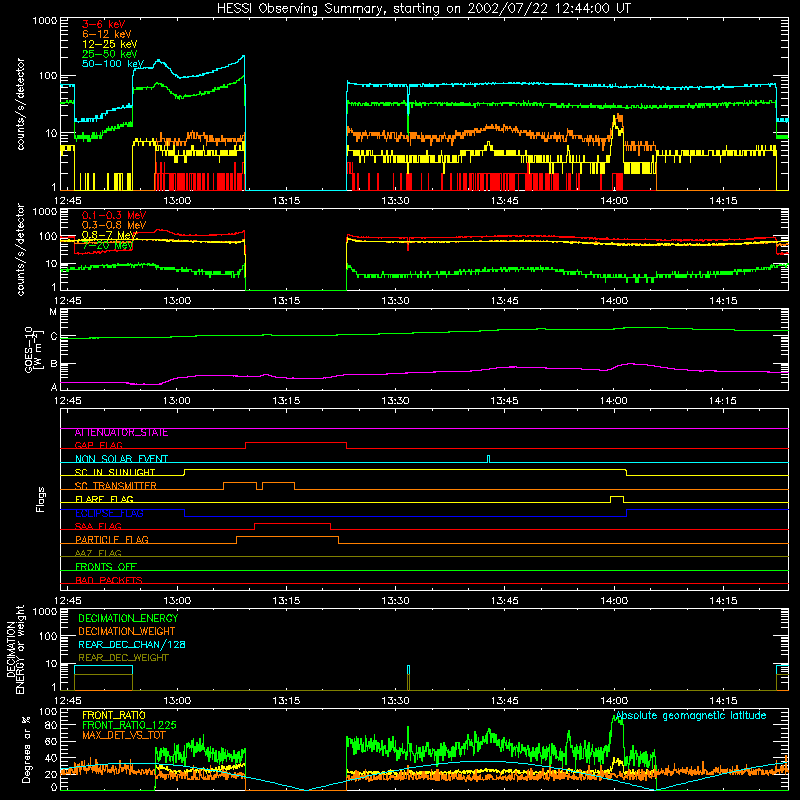The width and height of the screenshot is (800, 800).
Task: Select the ATTENUATOR_STATE flag label
Action: [x=121, y=433]
